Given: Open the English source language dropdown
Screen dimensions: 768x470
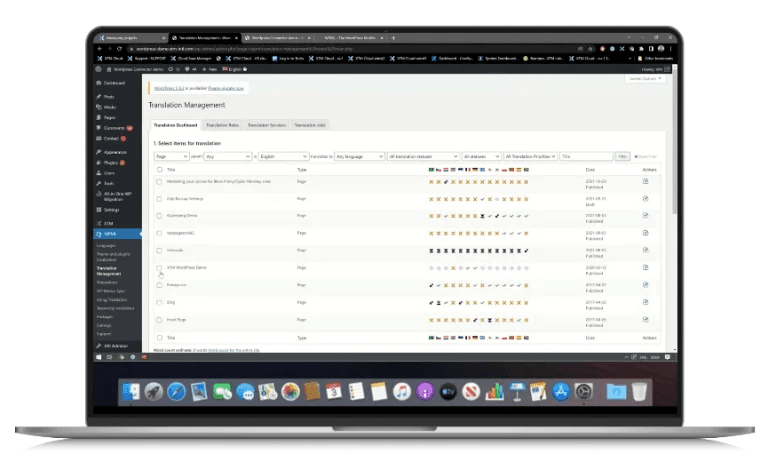Looking at the screenshot, I should tap(283, 157).
